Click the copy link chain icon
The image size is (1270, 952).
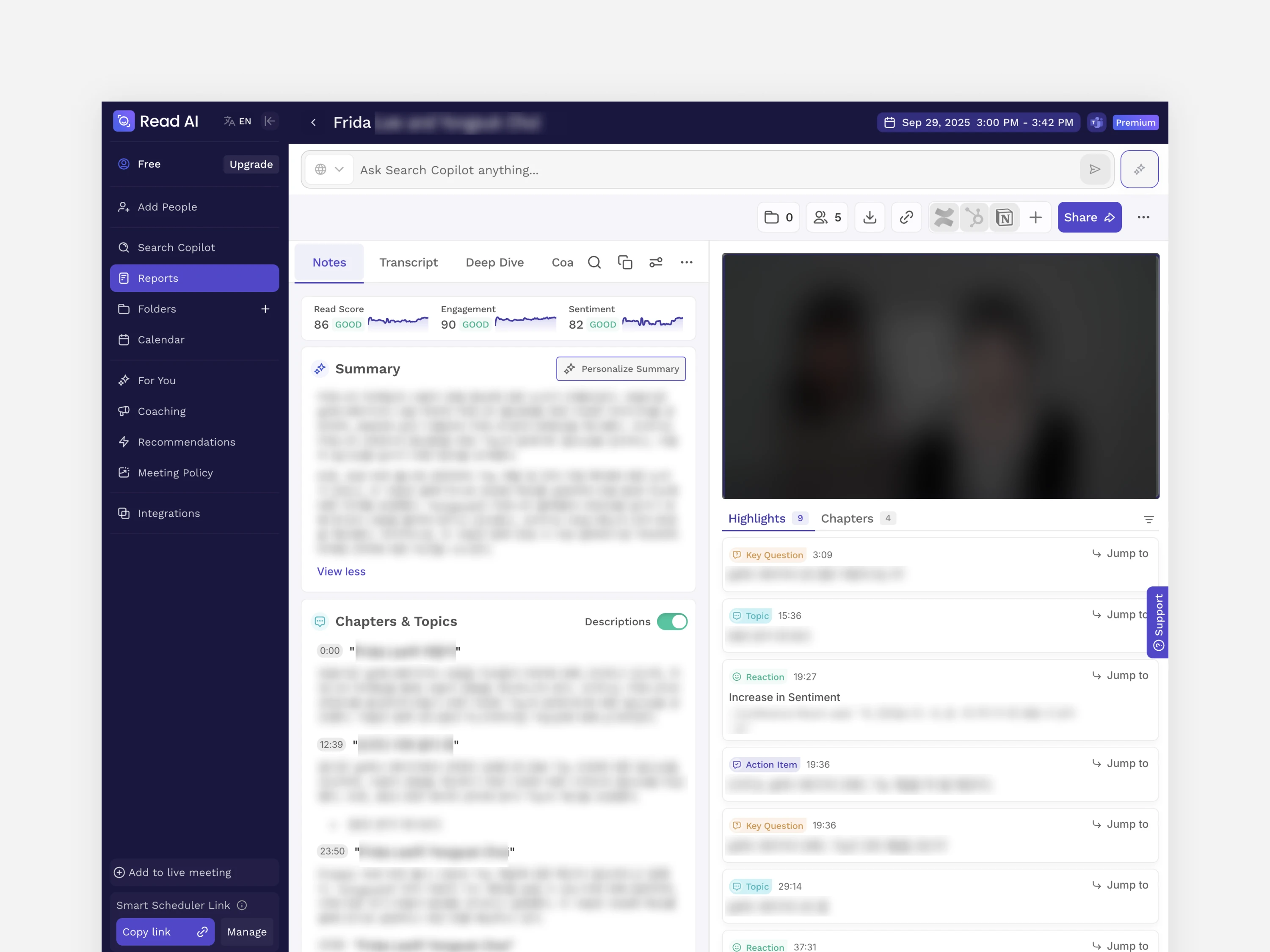pyautogui.click(x=906, y=217)
